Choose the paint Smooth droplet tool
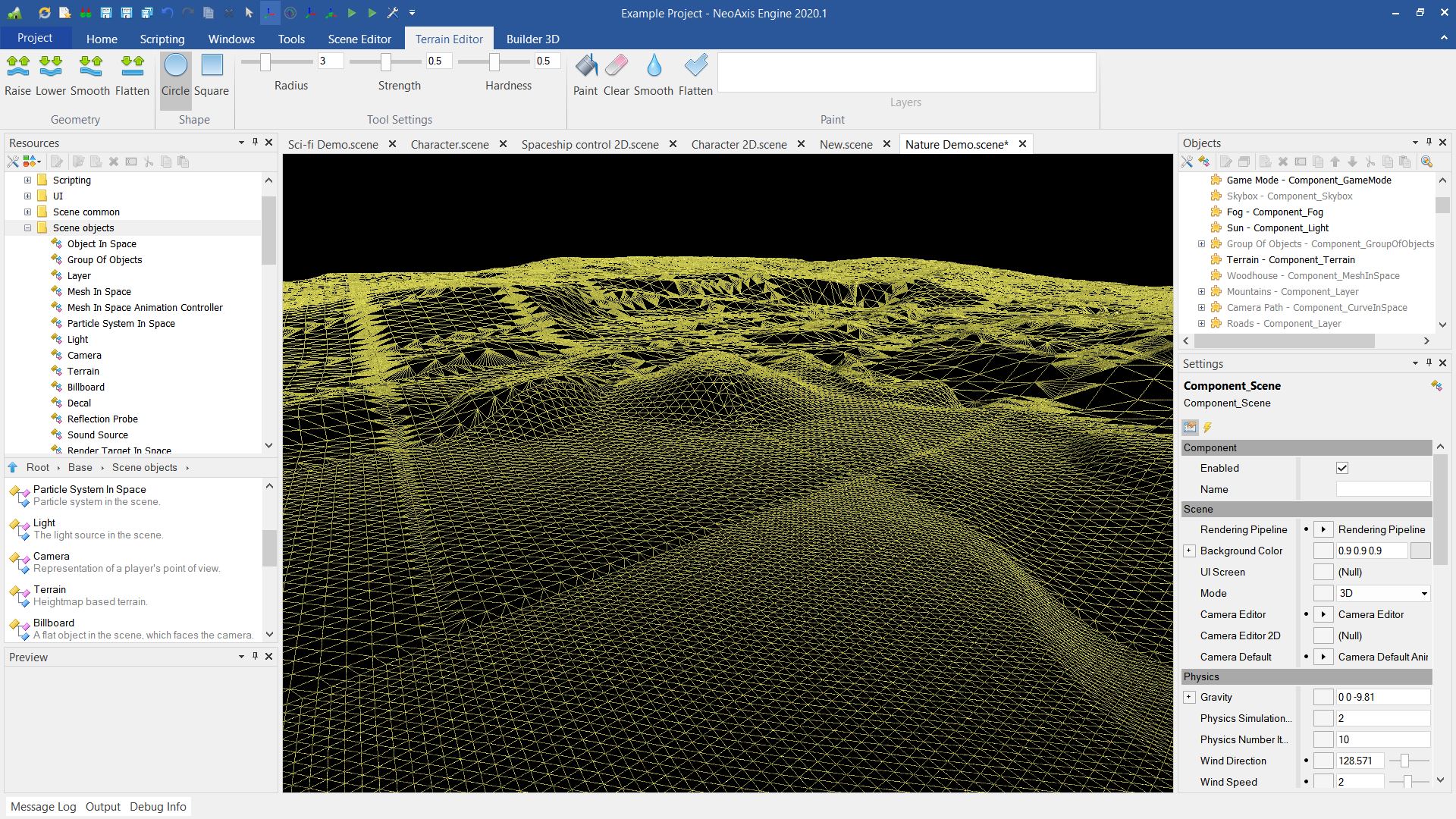The image size is (1456, 819). 653,74
